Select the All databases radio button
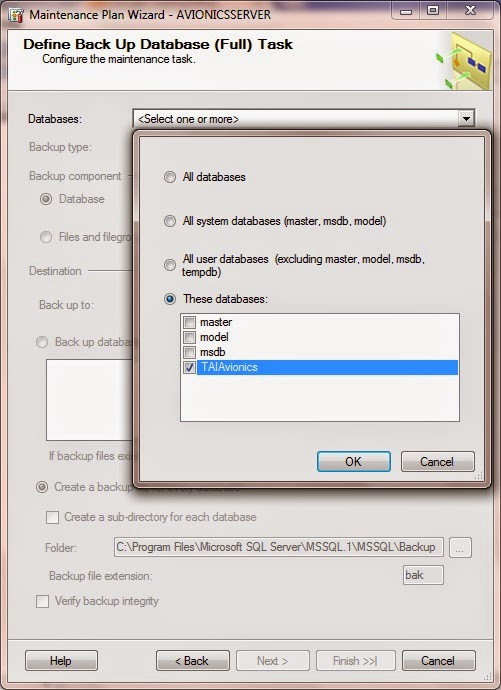Image resolution: width=501 pixels, height=690 pixels. point(170,177)
